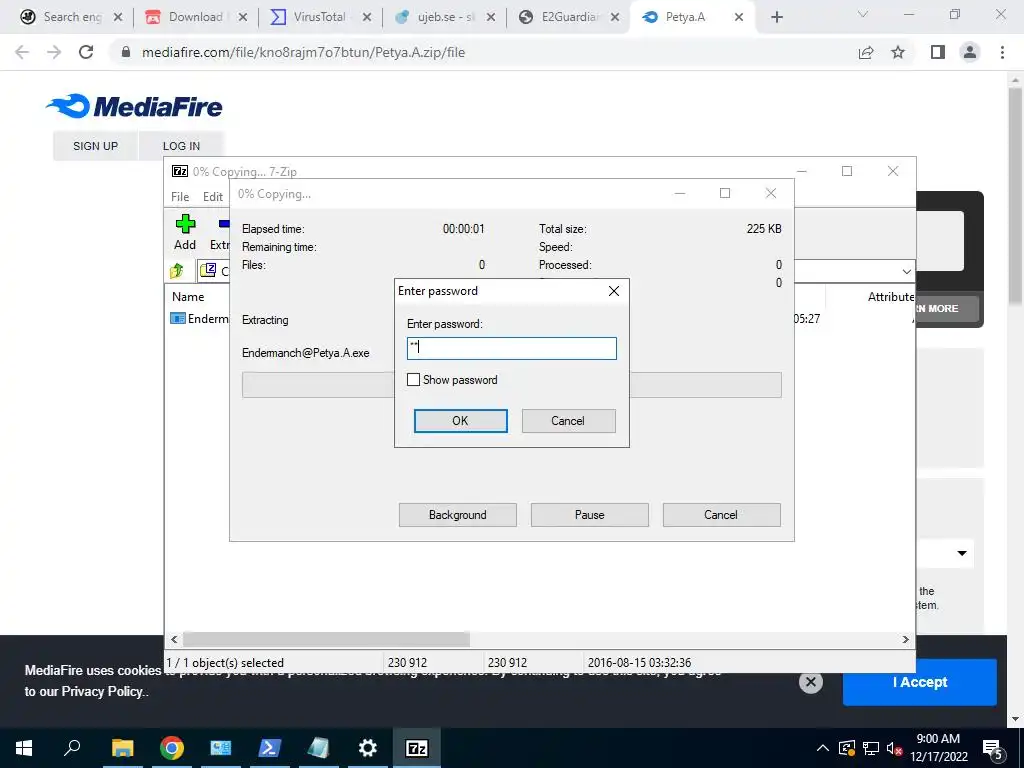Click the MediaFire logo
This screenshot has width=1024, height=768.
click(x=134, y=106)
